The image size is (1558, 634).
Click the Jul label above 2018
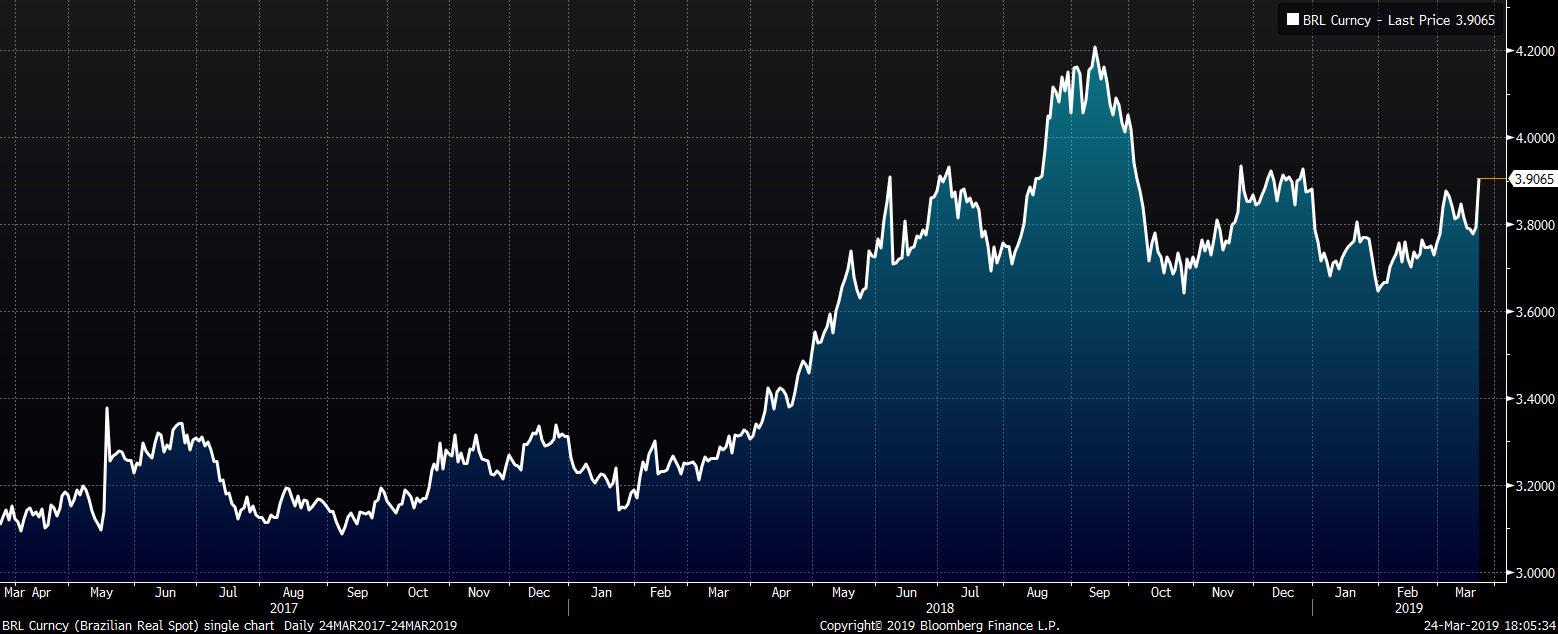pos(971,592)
